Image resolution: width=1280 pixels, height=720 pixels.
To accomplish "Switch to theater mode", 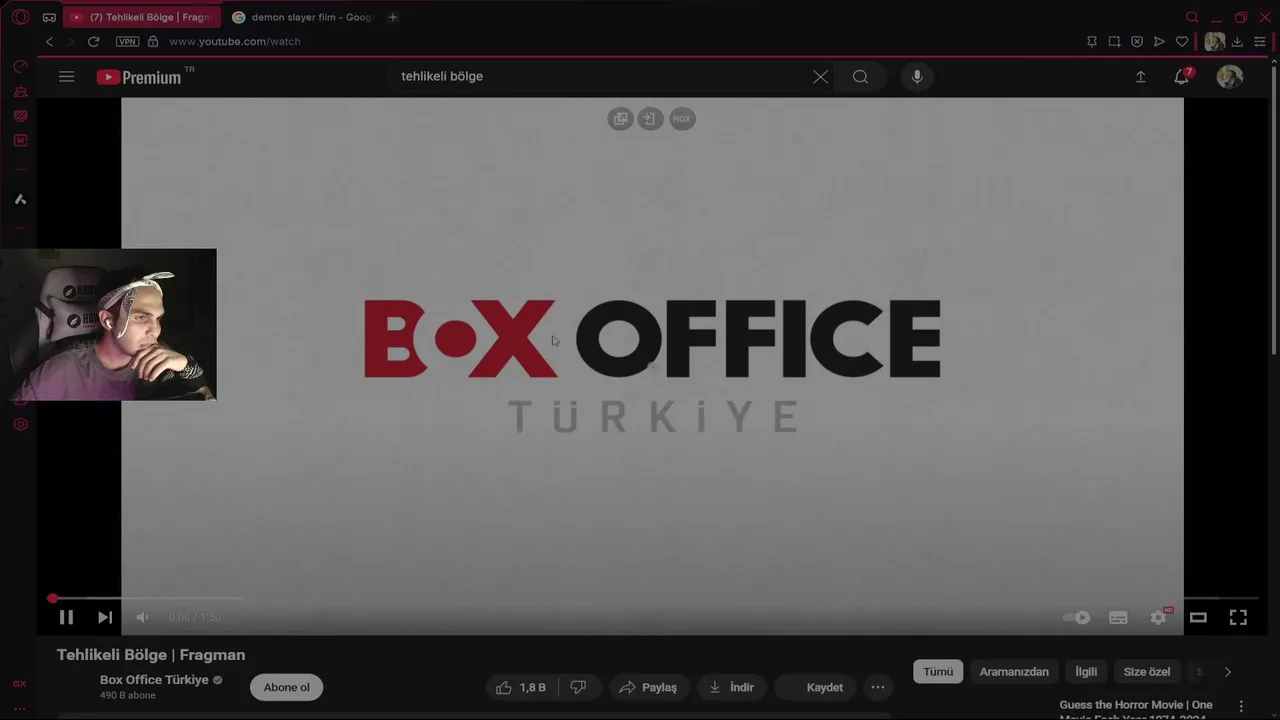I will click(1198, 617).
